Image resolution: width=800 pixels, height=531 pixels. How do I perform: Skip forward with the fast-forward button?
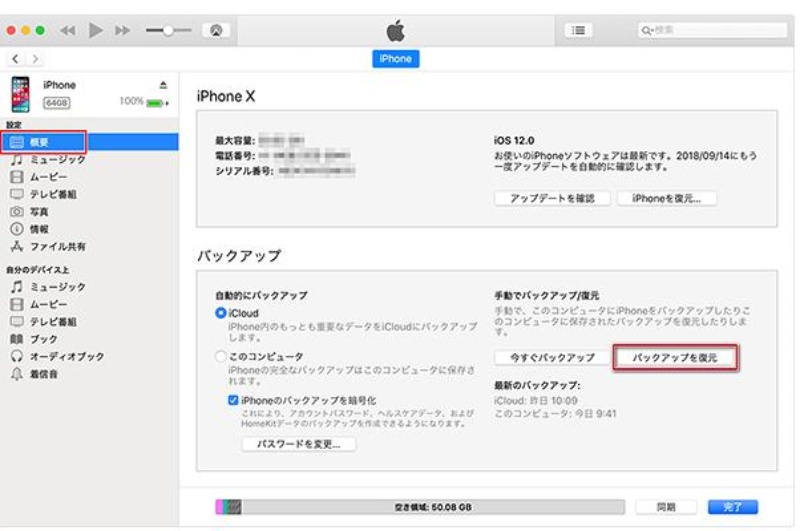click(122, 31)
